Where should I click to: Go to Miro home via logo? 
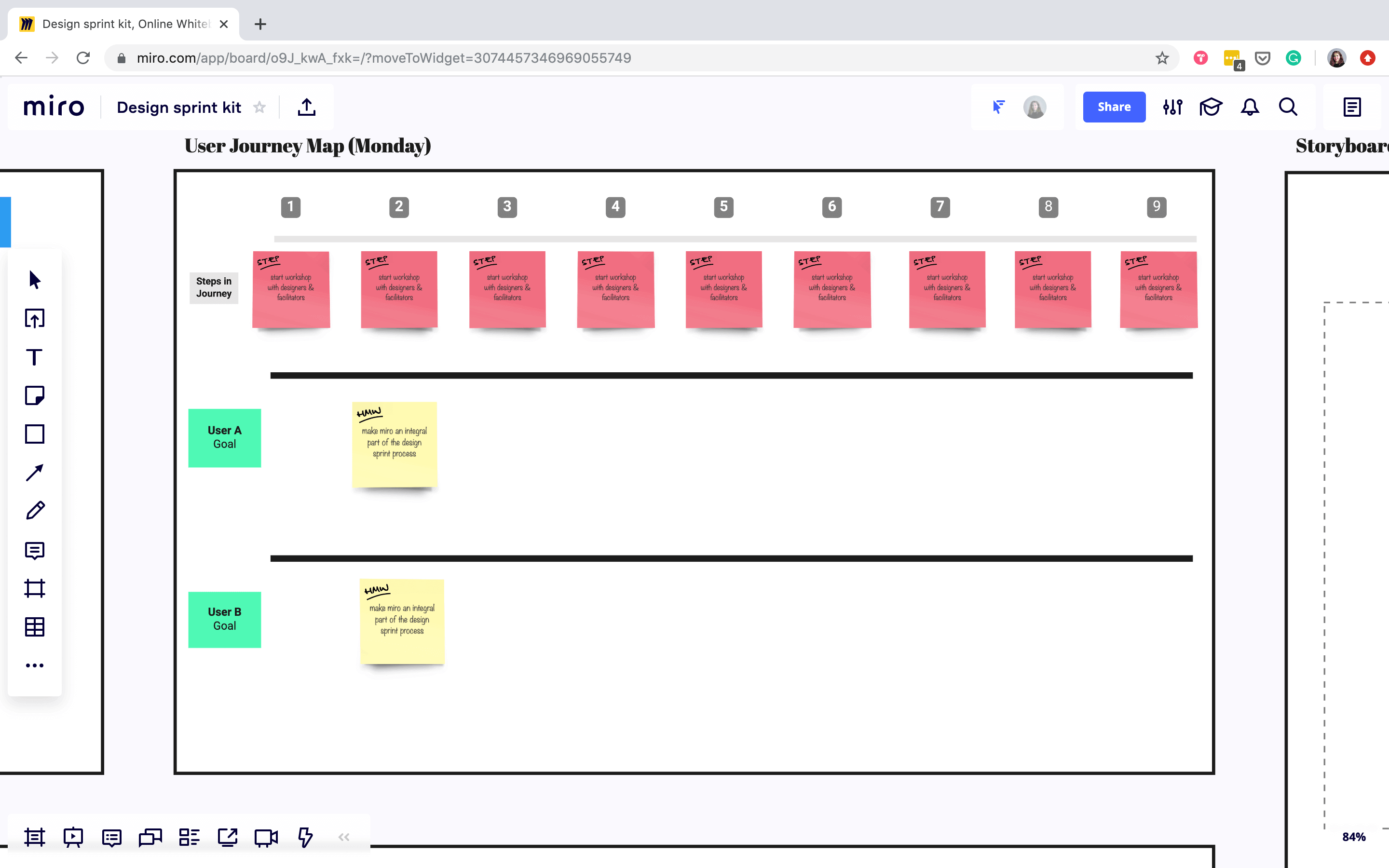(54, 107)
